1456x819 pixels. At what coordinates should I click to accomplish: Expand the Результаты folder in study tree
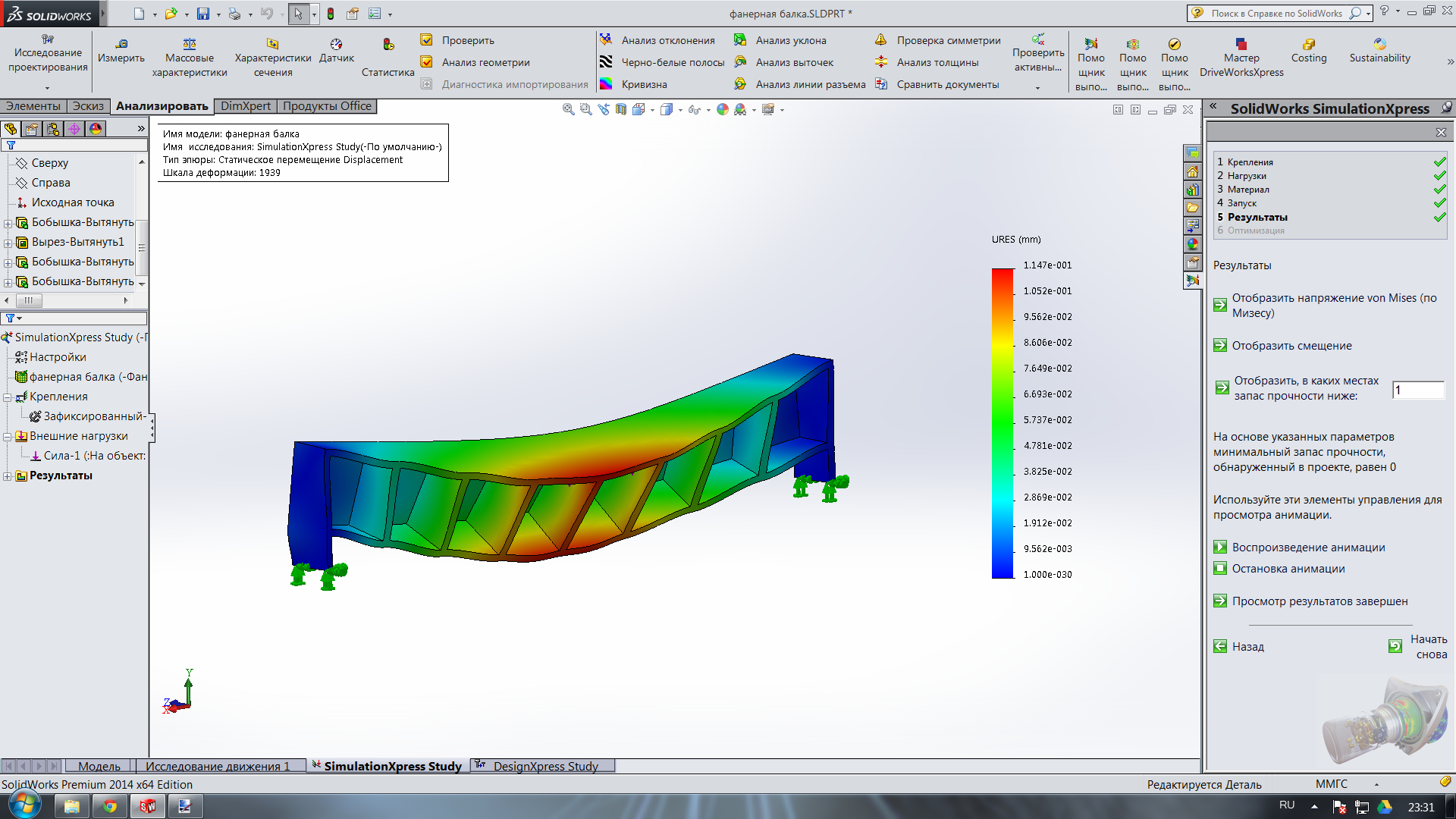pyautogui.click(x=8, y=476)
